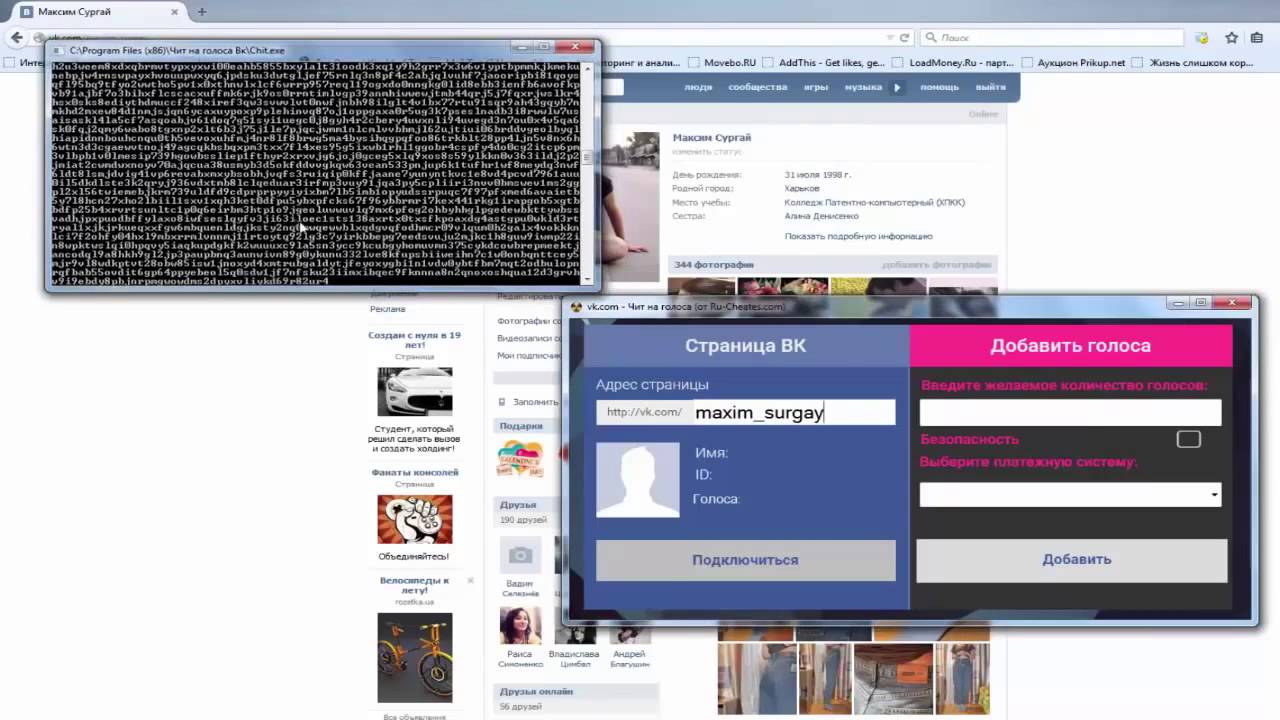Click the white car ad thumbnail
Image resolution: width=1280 pixels, height=720 pixels.
415,391
